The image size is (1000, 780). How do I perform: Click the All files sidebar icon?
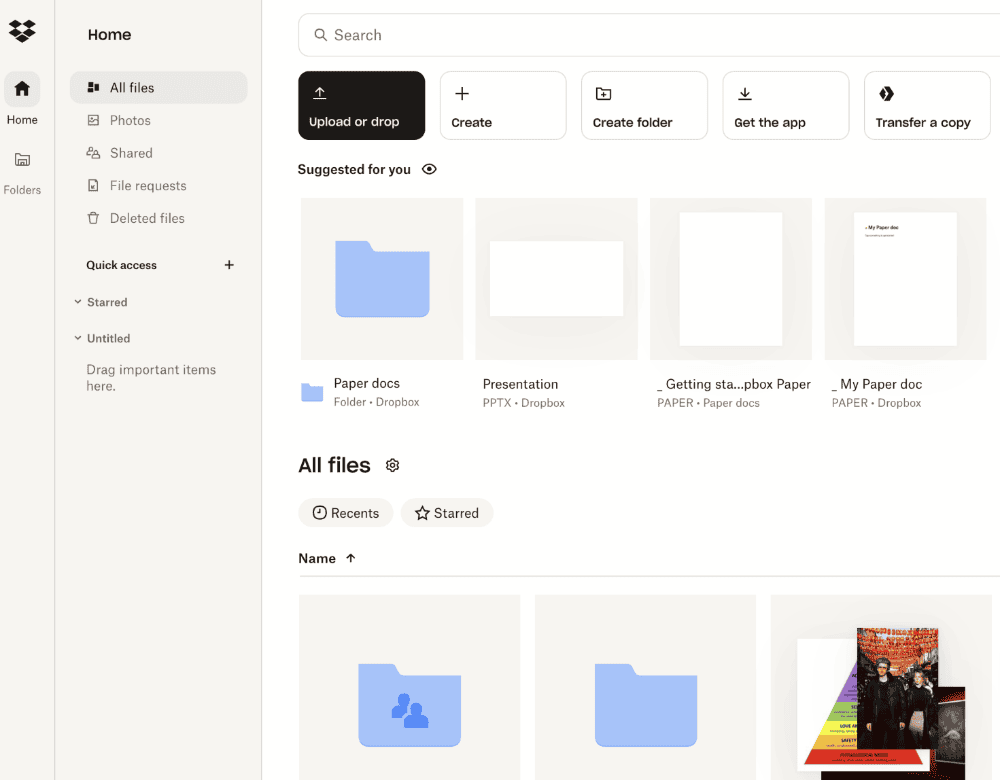pos(93,87)
